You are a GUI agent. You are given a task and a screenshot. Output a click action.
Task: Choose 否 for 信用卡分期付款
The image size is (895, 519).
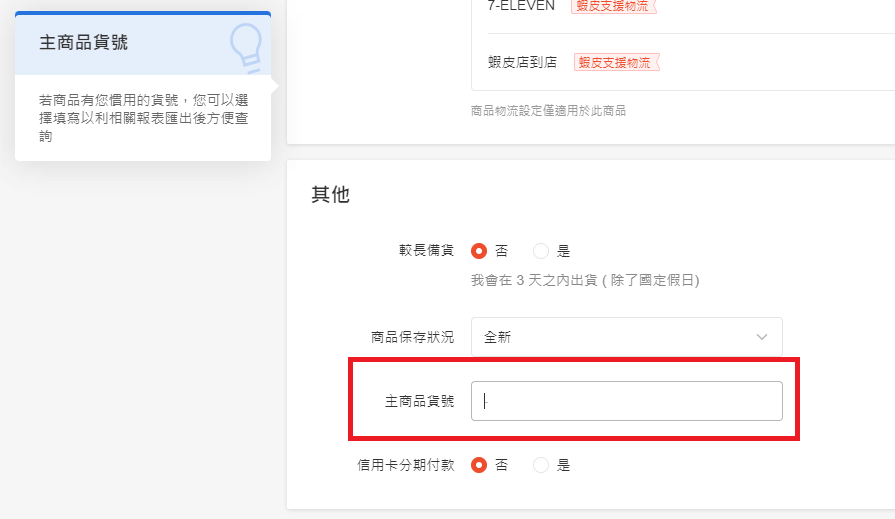(x=479, y=465)
